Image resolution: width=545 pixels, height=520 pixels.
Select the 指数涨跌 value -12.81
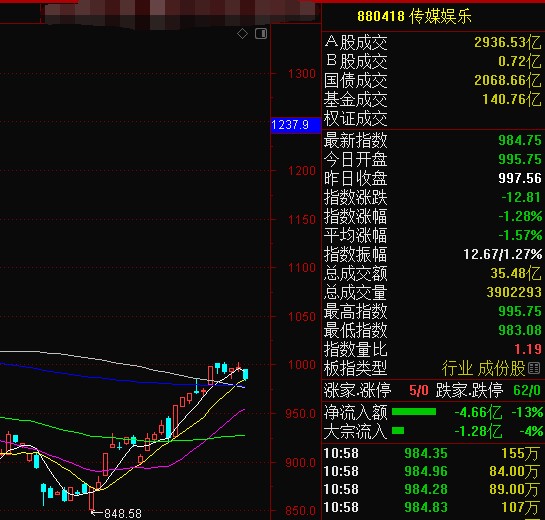(521, 197)
